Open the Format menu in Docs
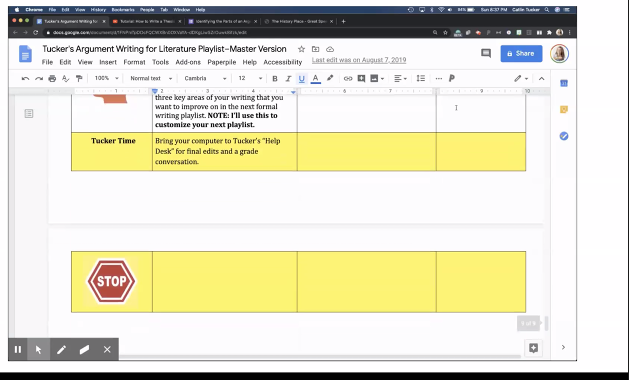Image resolution: width=629 pixels, height=380 pixels. point(134,62)
